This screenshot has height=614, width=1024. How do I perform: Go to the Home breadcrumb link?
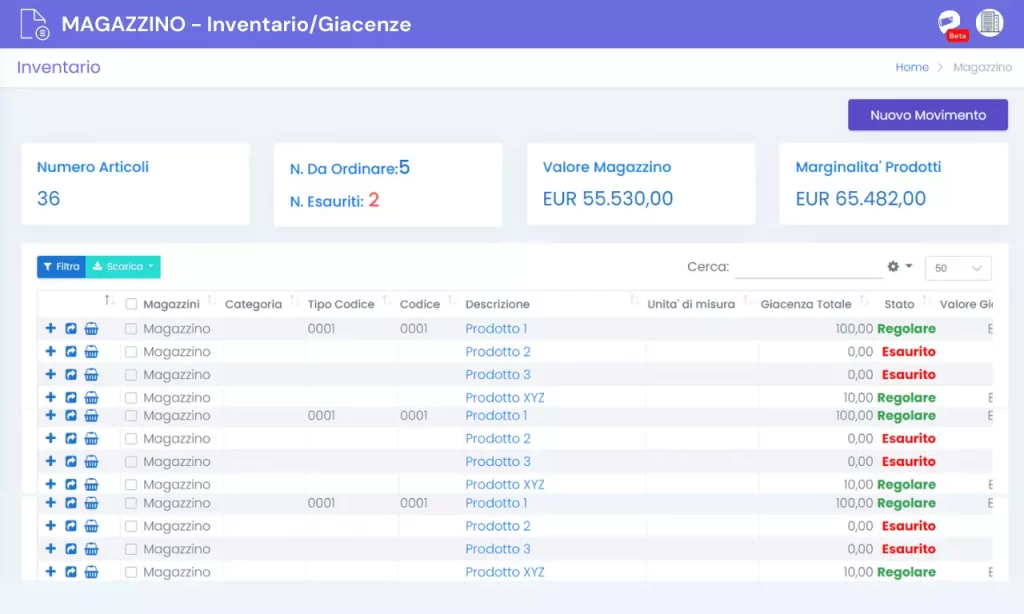912,67
